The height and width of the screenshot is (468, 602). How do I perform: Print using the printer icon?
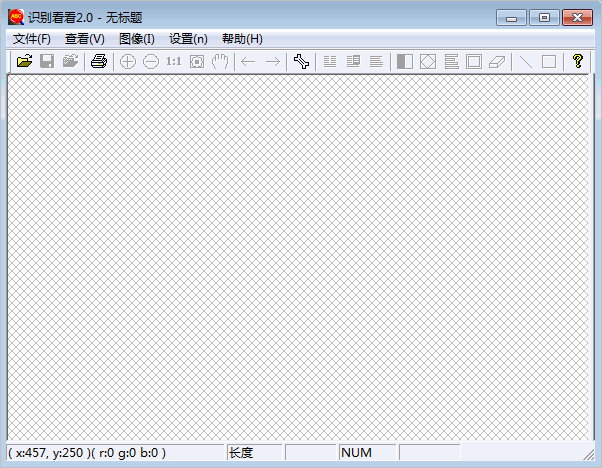pyautogui.click(x=99, y=61)
